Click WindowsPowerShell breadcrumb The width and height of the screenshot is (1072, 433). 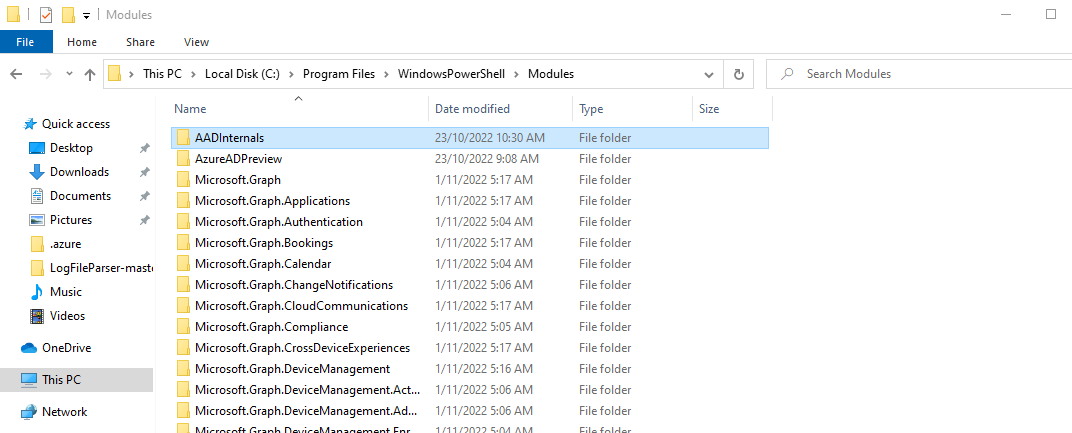click(451, 74)
